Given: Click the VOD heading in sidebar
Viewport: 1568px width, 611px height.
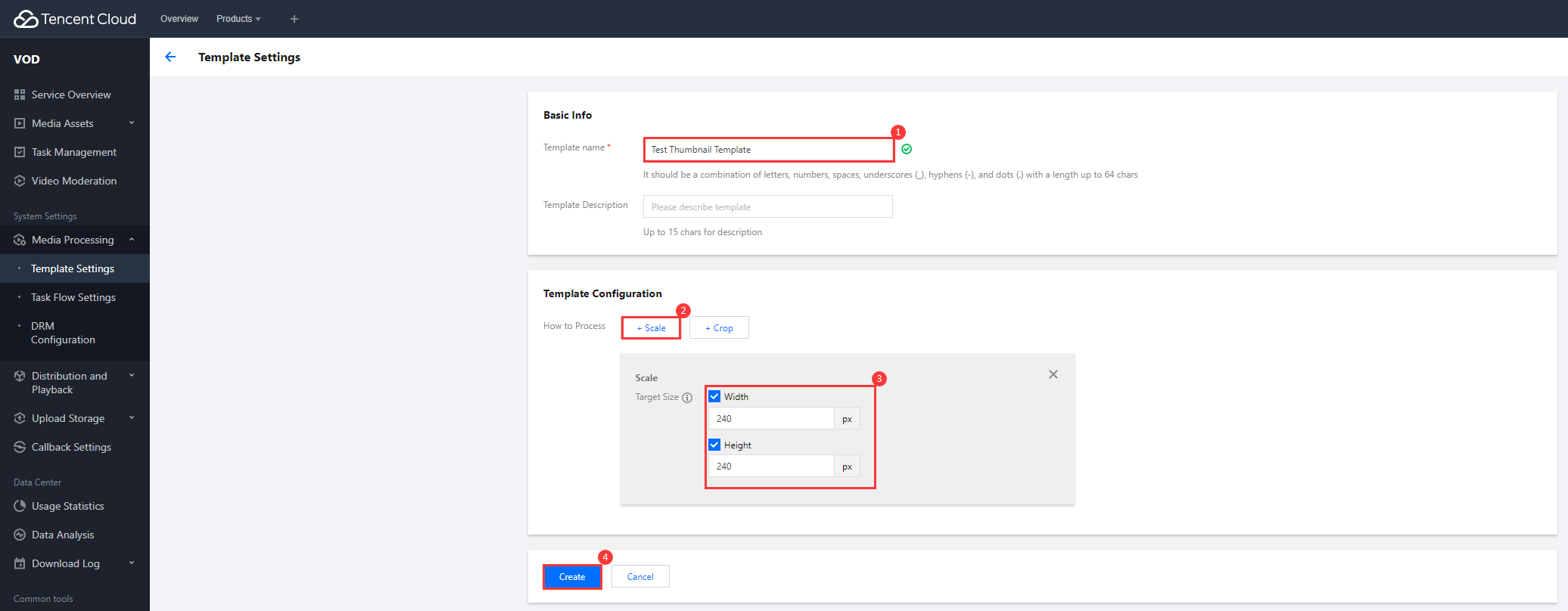Looking at the screenshot, I should (x=26, y=60).
